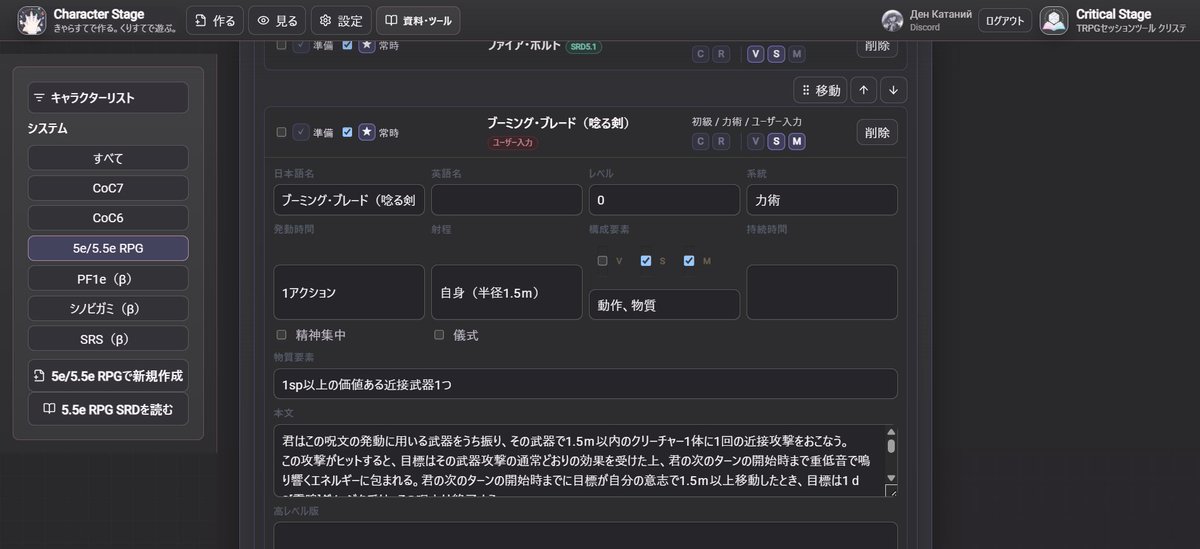Open キャラクターリスト from the sidebar

pos(108,98)
